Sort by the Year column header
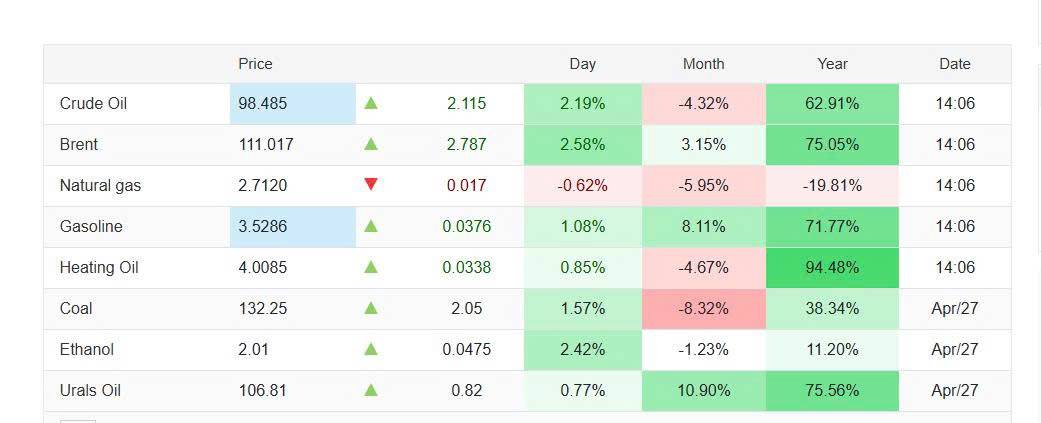1041x423 pixels. coord(832,63)
